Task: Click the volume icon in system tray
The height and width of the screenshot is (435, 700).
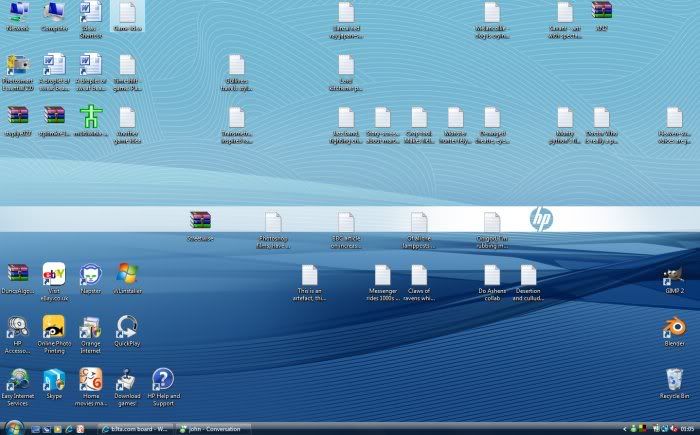Action: 674,429
